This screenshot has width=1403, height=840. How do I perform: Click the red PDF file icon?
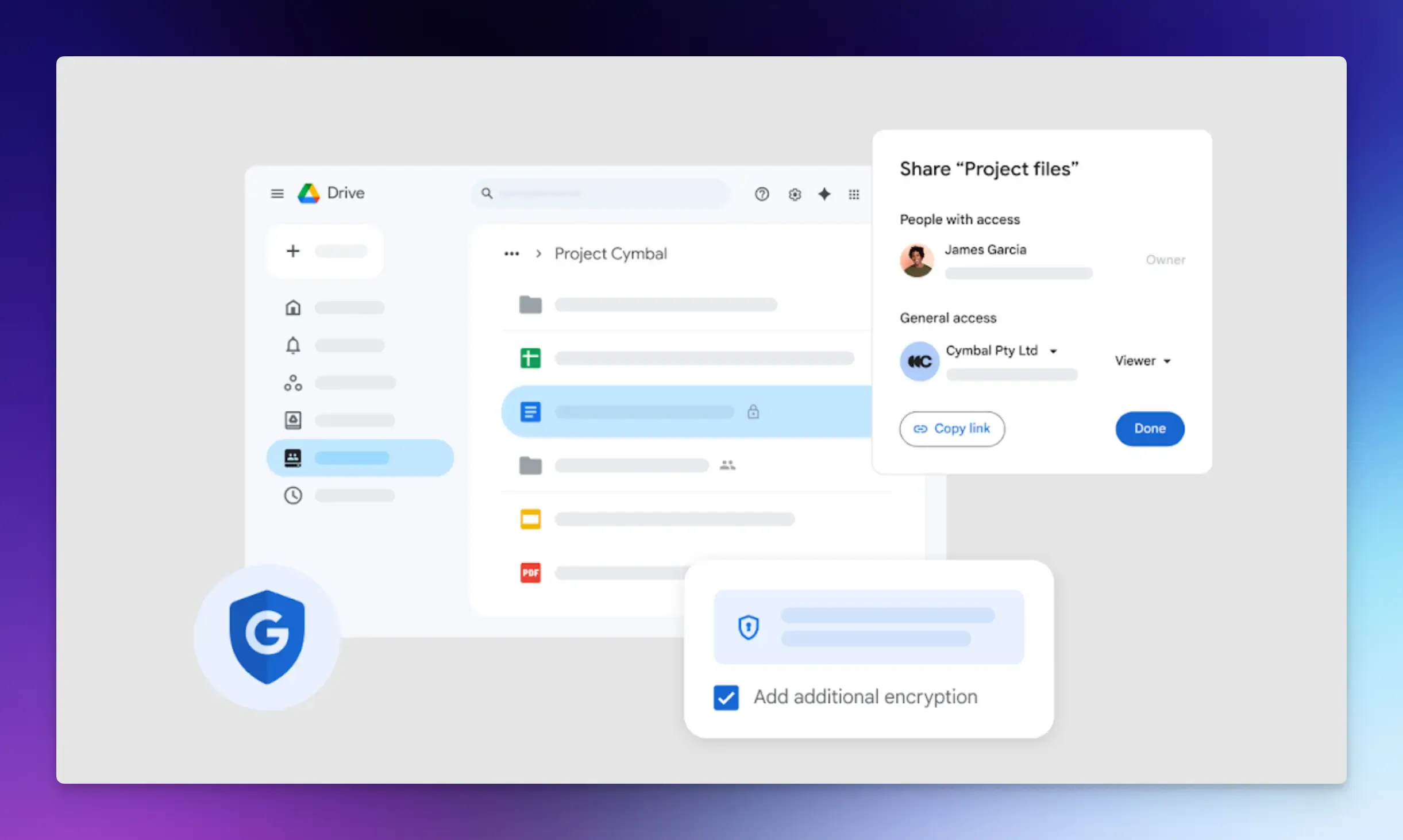(x=530, y=572)
